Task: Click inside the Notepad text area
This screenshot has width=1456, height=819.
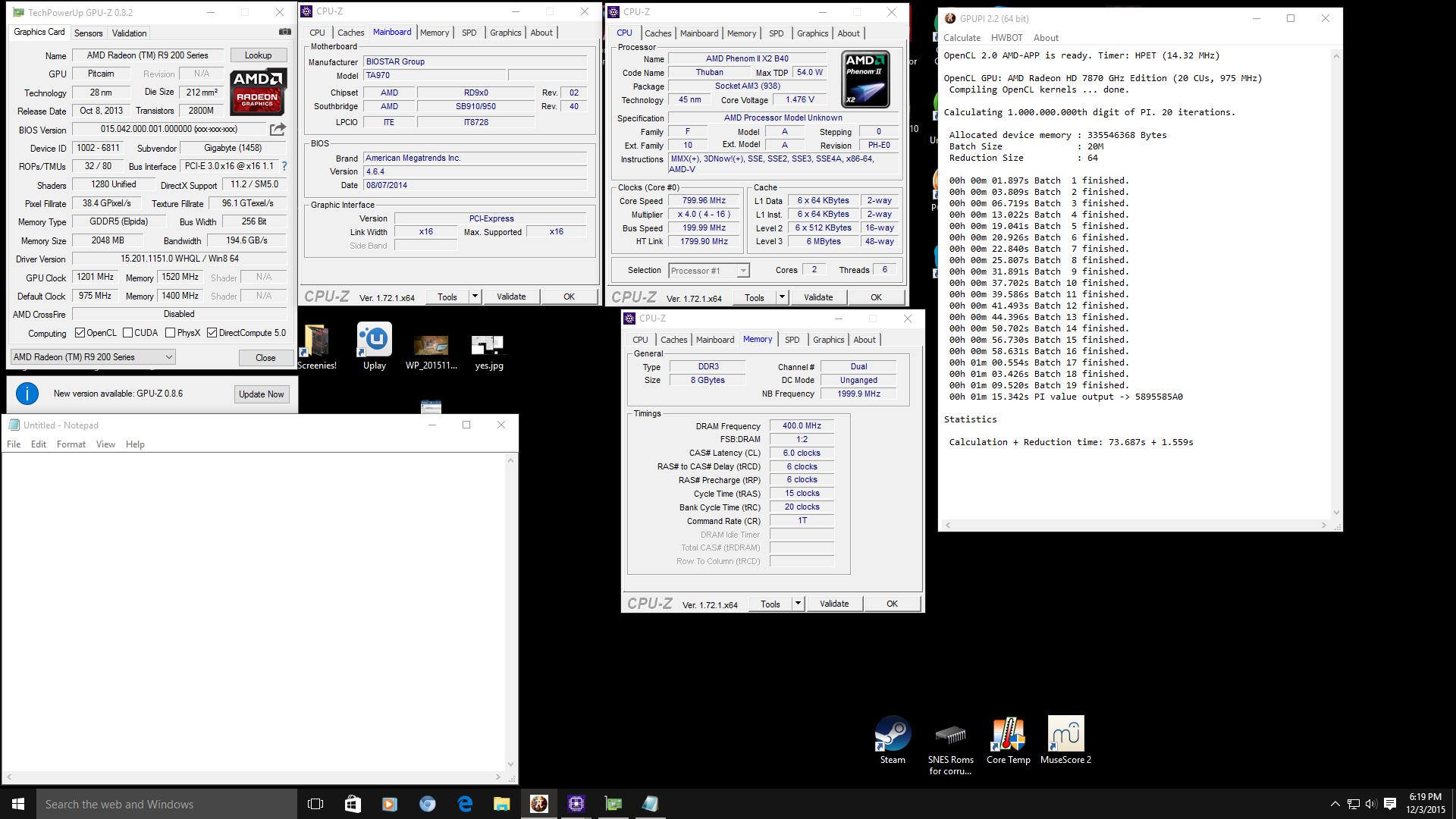Action: click(253, 611)
